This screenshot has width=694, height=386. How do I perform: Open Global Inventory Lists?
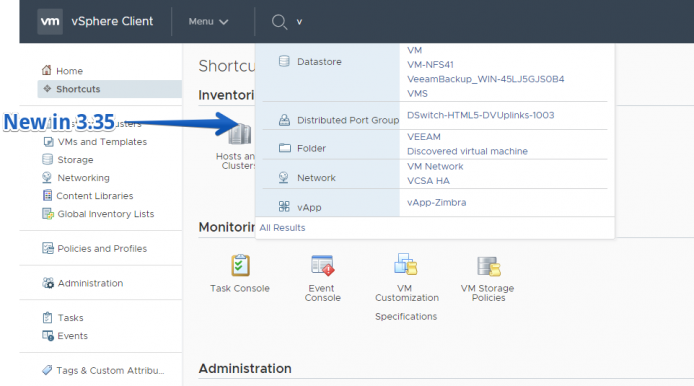106,214
